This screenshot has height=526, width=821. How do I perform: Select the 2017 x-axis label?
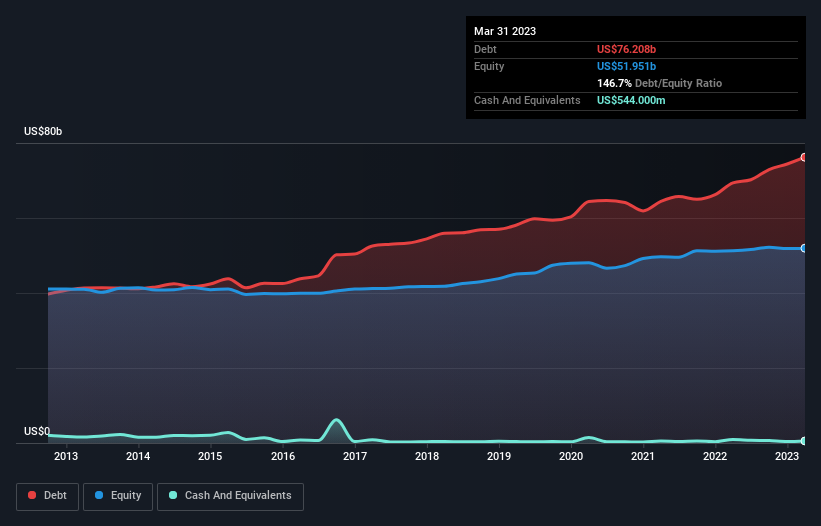coord(354,456)
